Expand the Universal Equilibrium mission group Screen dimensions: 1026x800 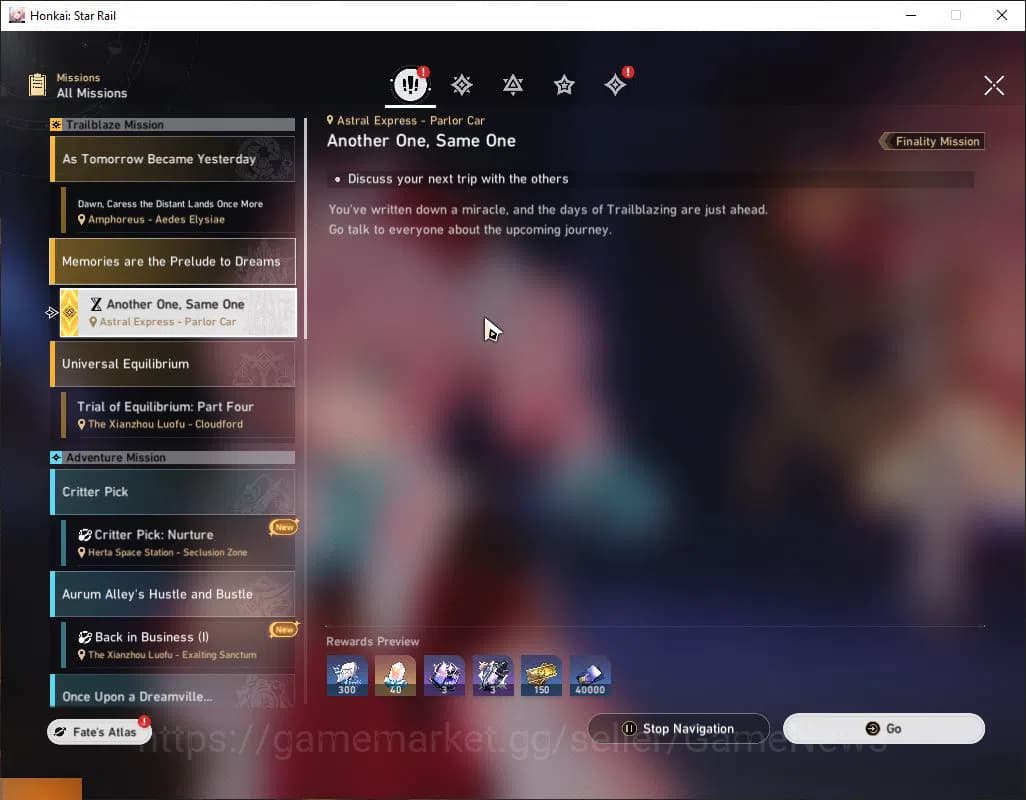pos(173,364)
